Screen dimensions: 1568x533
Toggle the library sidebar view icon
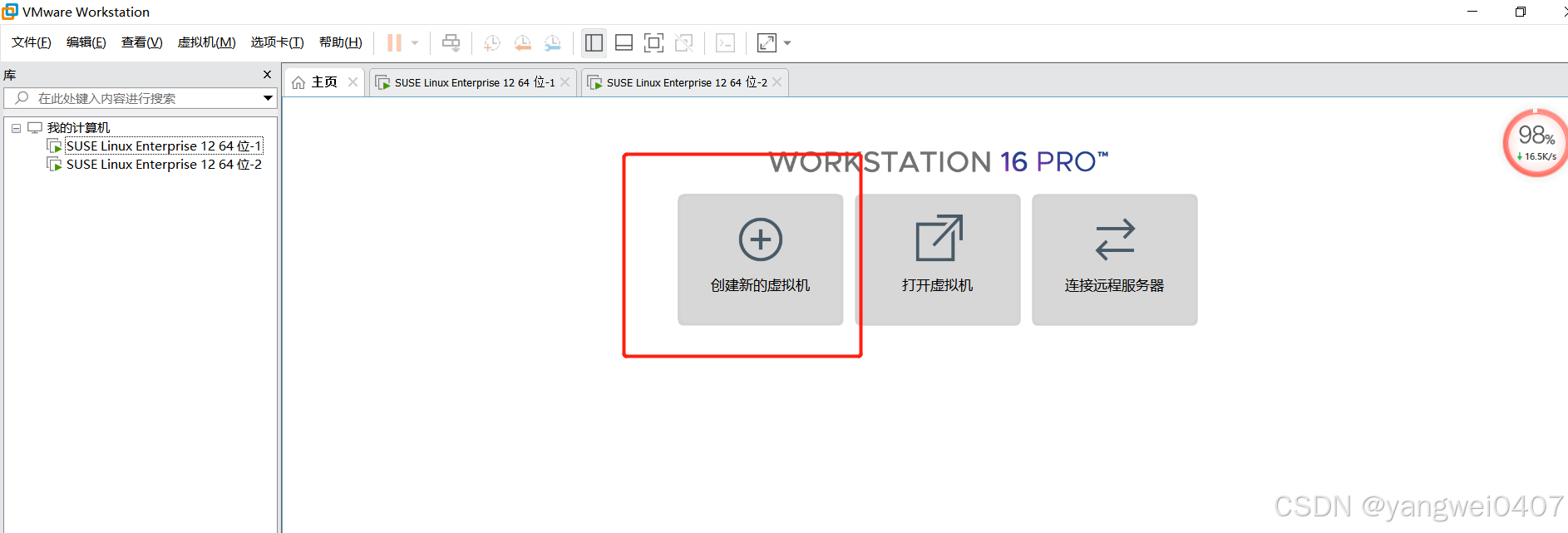click(594, 42)
